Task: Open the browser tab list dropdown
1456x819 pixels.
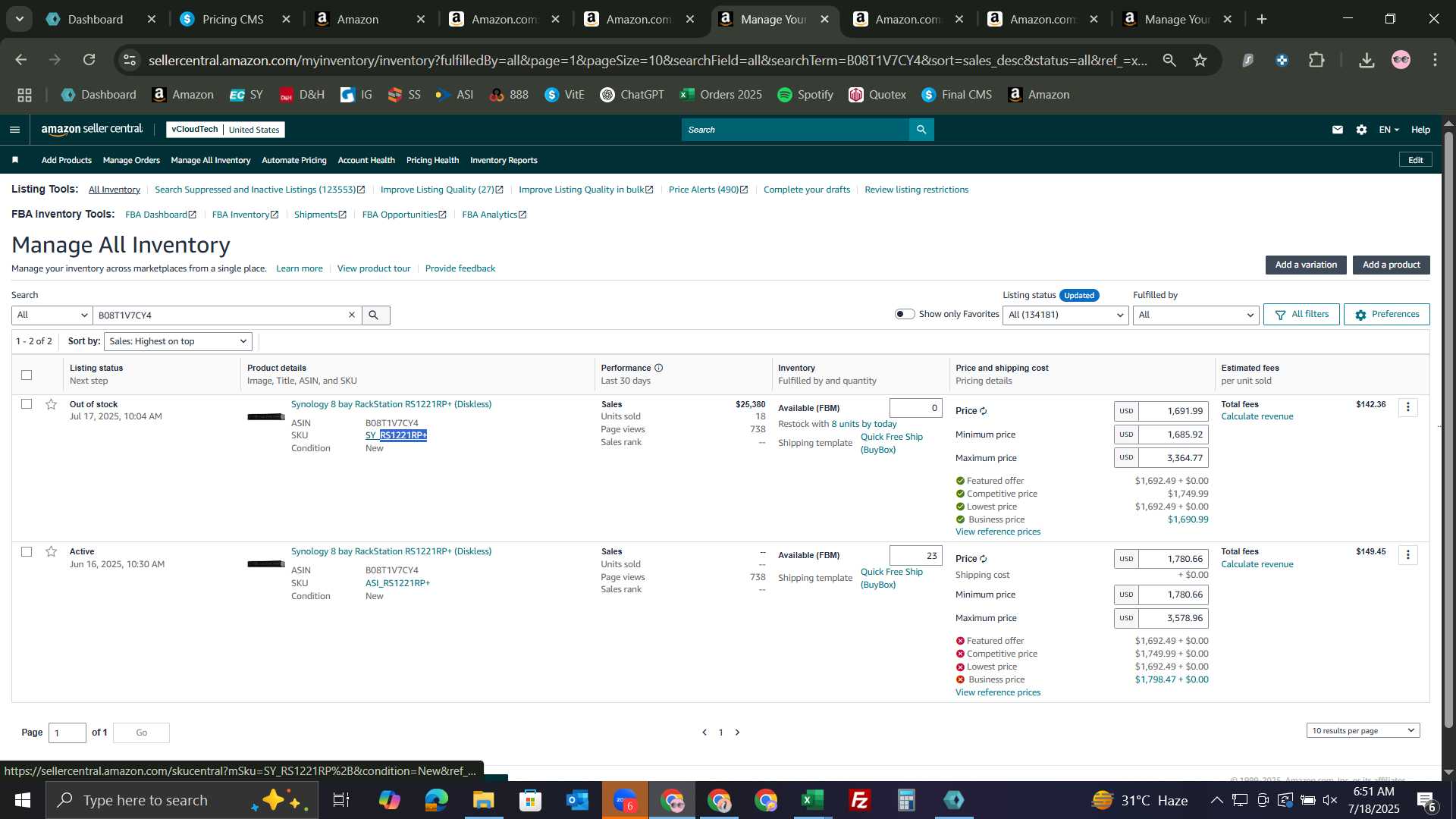Action: click(20, 19)
